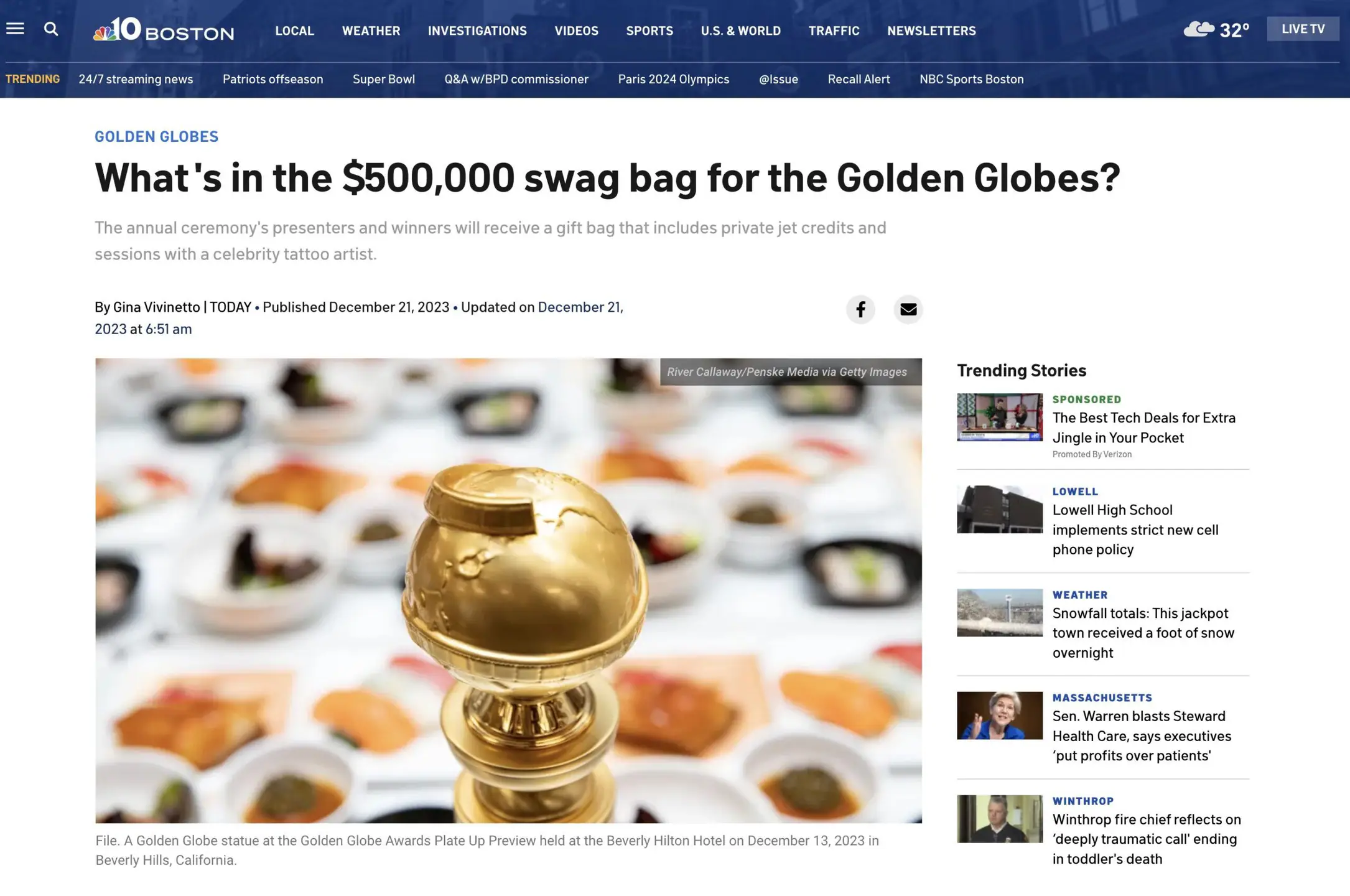Image resolution: width=1350 pixels, height=896 pixels.
Task: Share article via email envelope icon
Action: pyautogui.click(x=908, y=309)
